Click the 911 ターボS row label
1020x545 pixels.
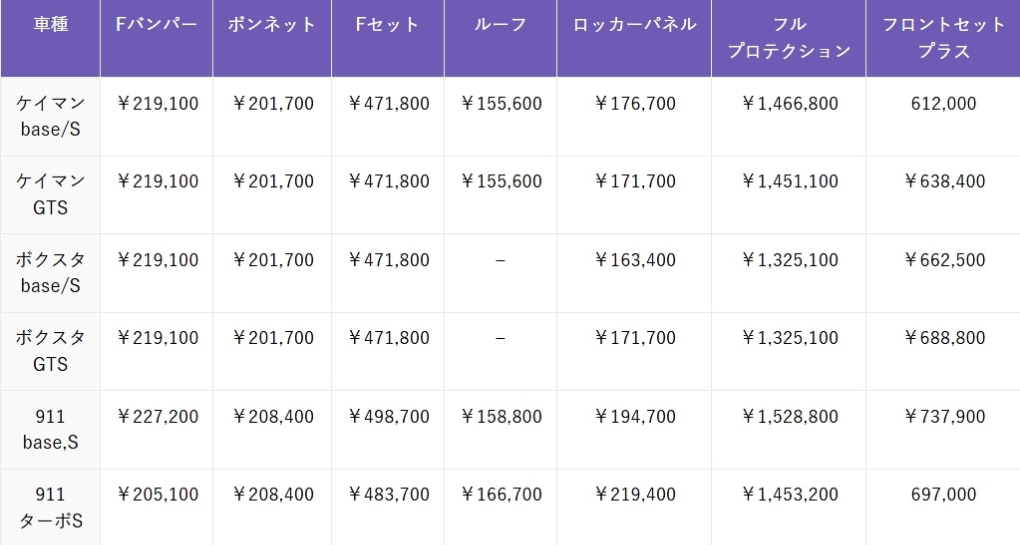click(x=50, y=506)
